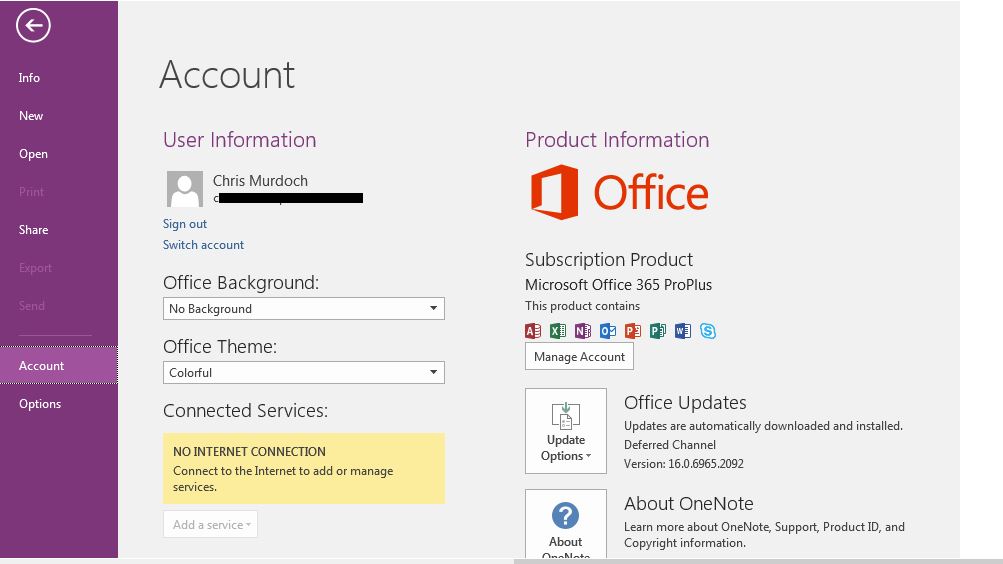
Task: Click the Access app icon
Action: (533, 331)
